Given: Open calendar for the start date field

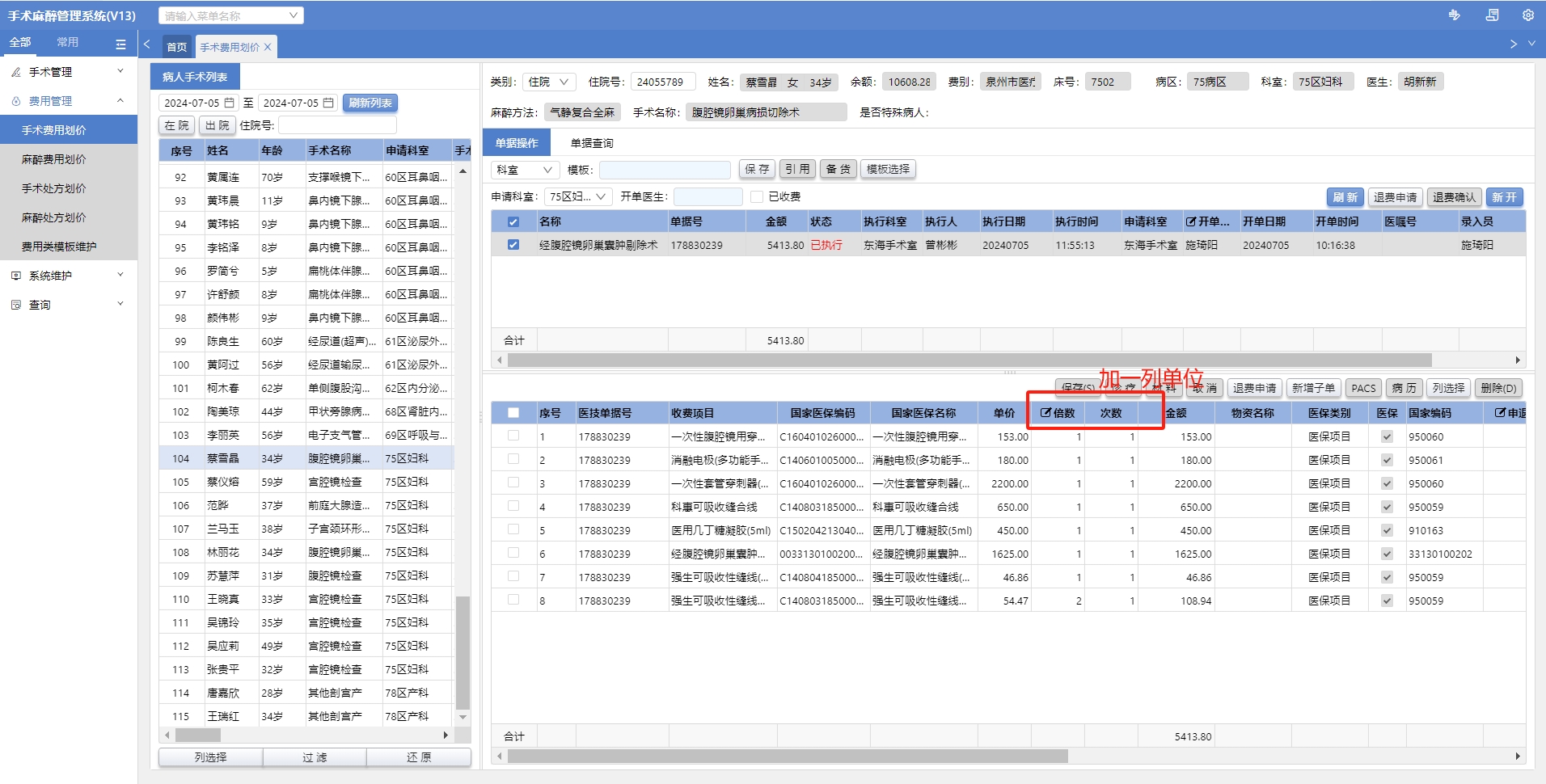Looking at the screenshot, I should pyautogui.click(x=229, y=103).
